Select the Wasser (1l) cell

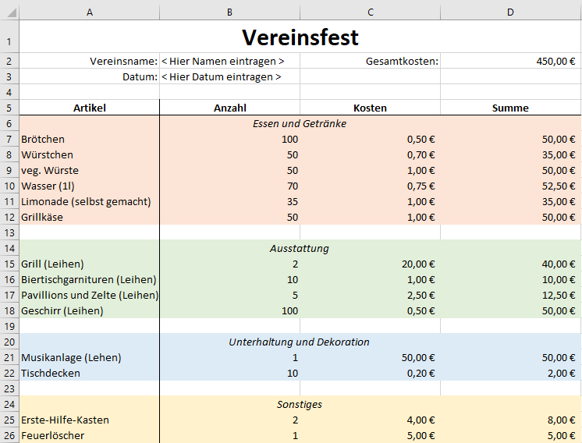(89, 186)
